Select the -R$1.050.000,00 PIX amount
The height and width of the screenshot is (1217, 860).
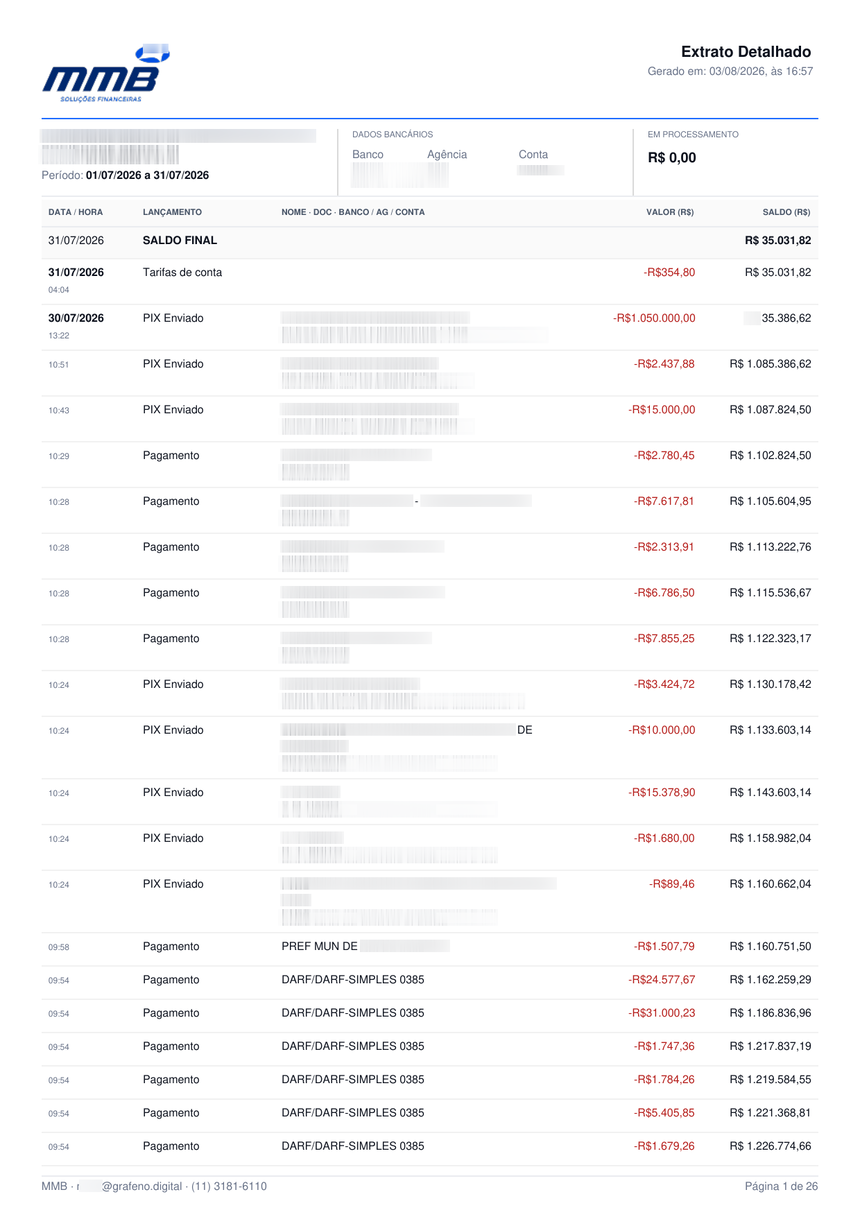(654, 318)
